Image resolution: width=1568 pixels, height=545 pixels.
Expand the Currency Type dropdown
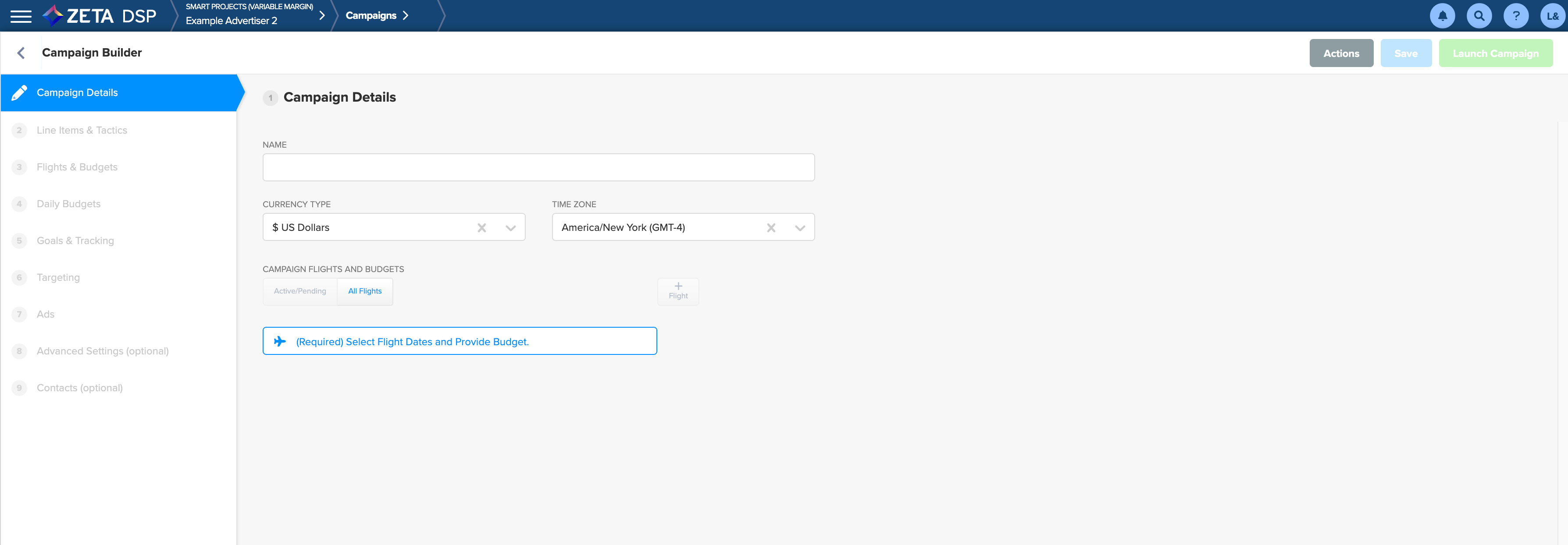510,227
